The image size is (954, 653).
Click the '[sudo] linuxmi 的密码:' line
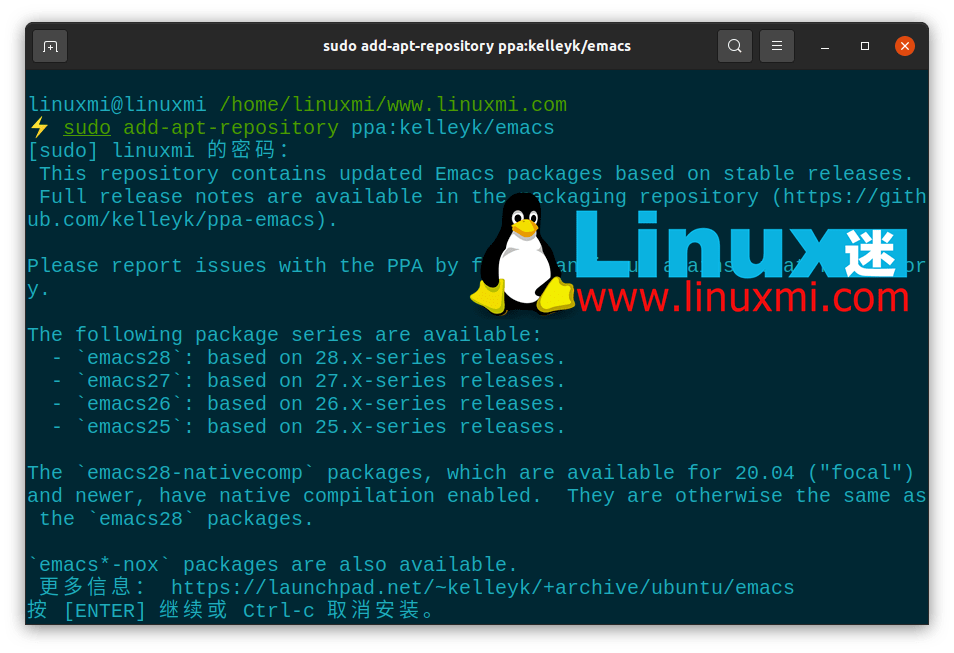pos(158,150)
